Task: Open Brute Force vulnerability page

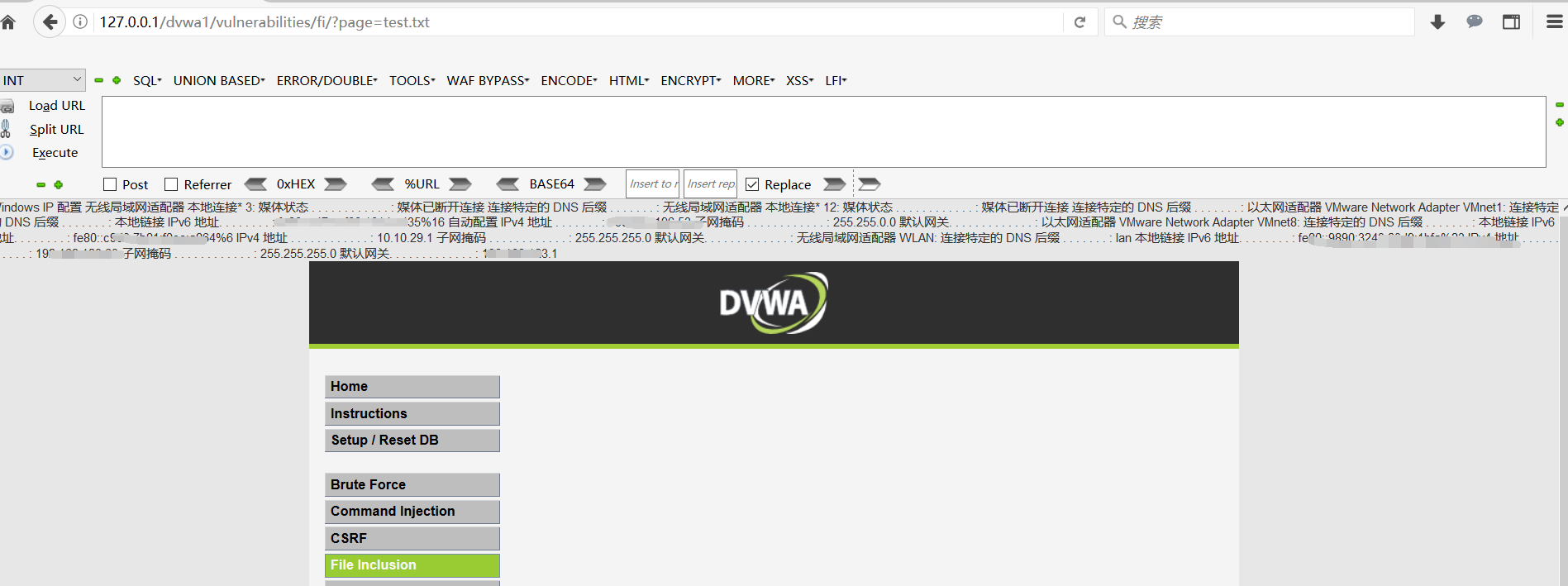Action: 412,484
